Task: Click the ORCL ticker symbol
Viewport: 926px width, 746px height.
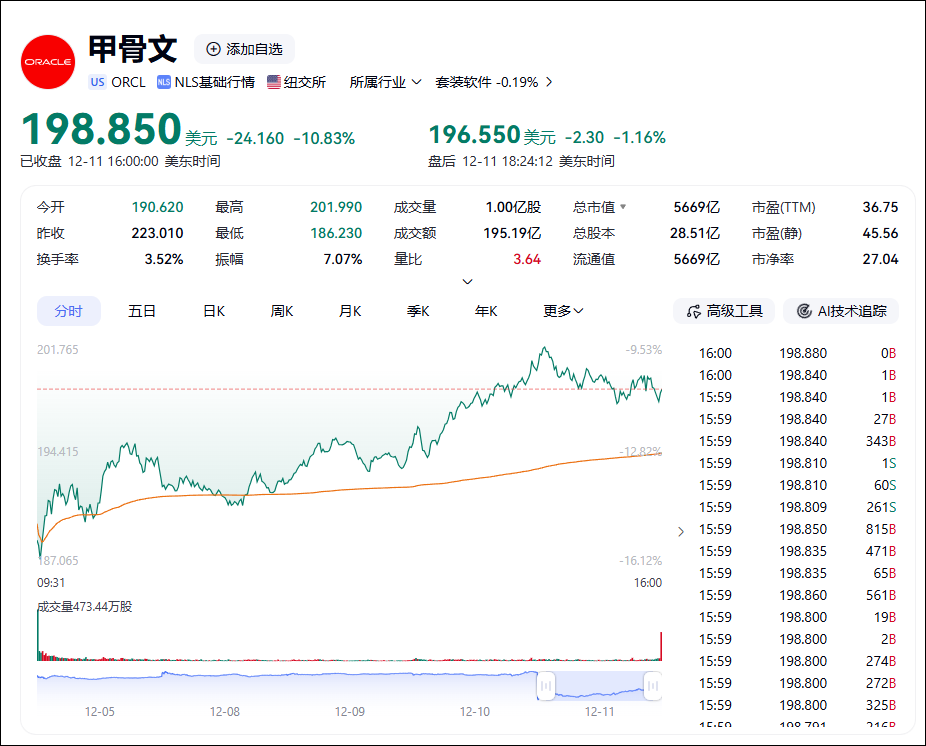Action: (128, 82)
